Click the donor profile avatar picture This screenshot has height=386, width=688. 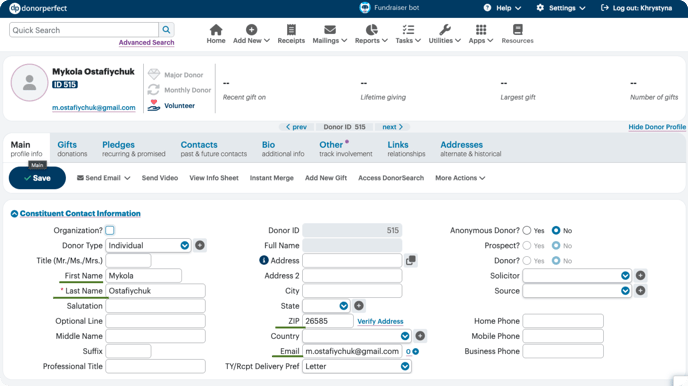[x=29, y=82]
